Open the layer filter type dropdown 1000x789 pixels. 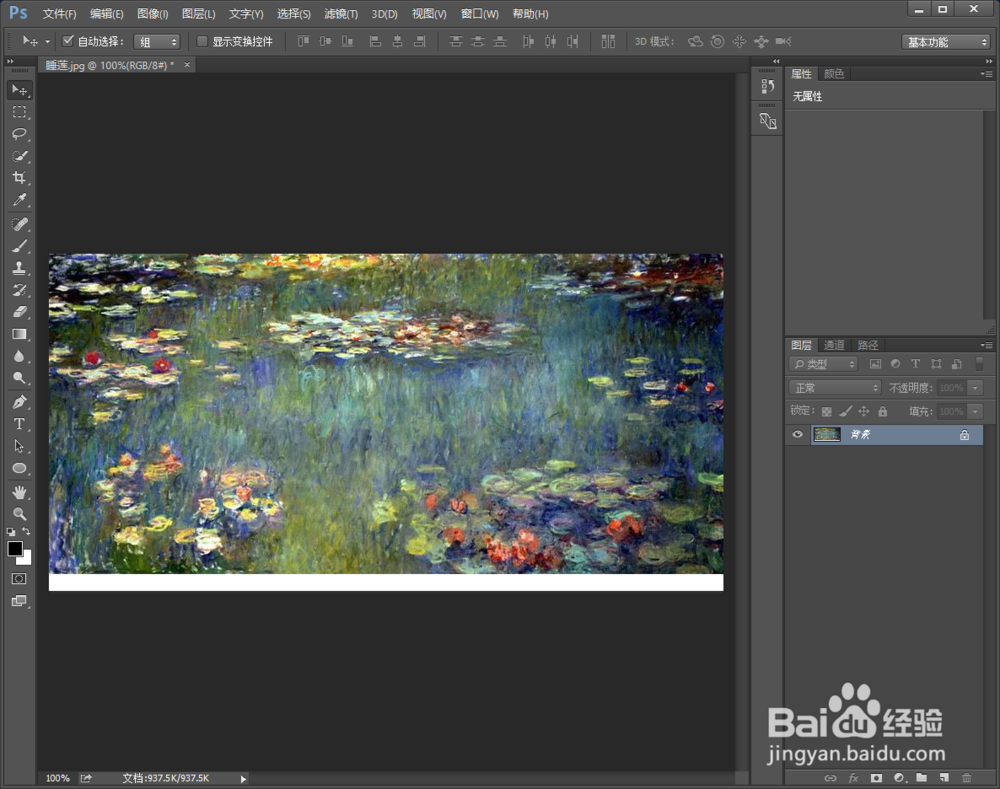823,364
